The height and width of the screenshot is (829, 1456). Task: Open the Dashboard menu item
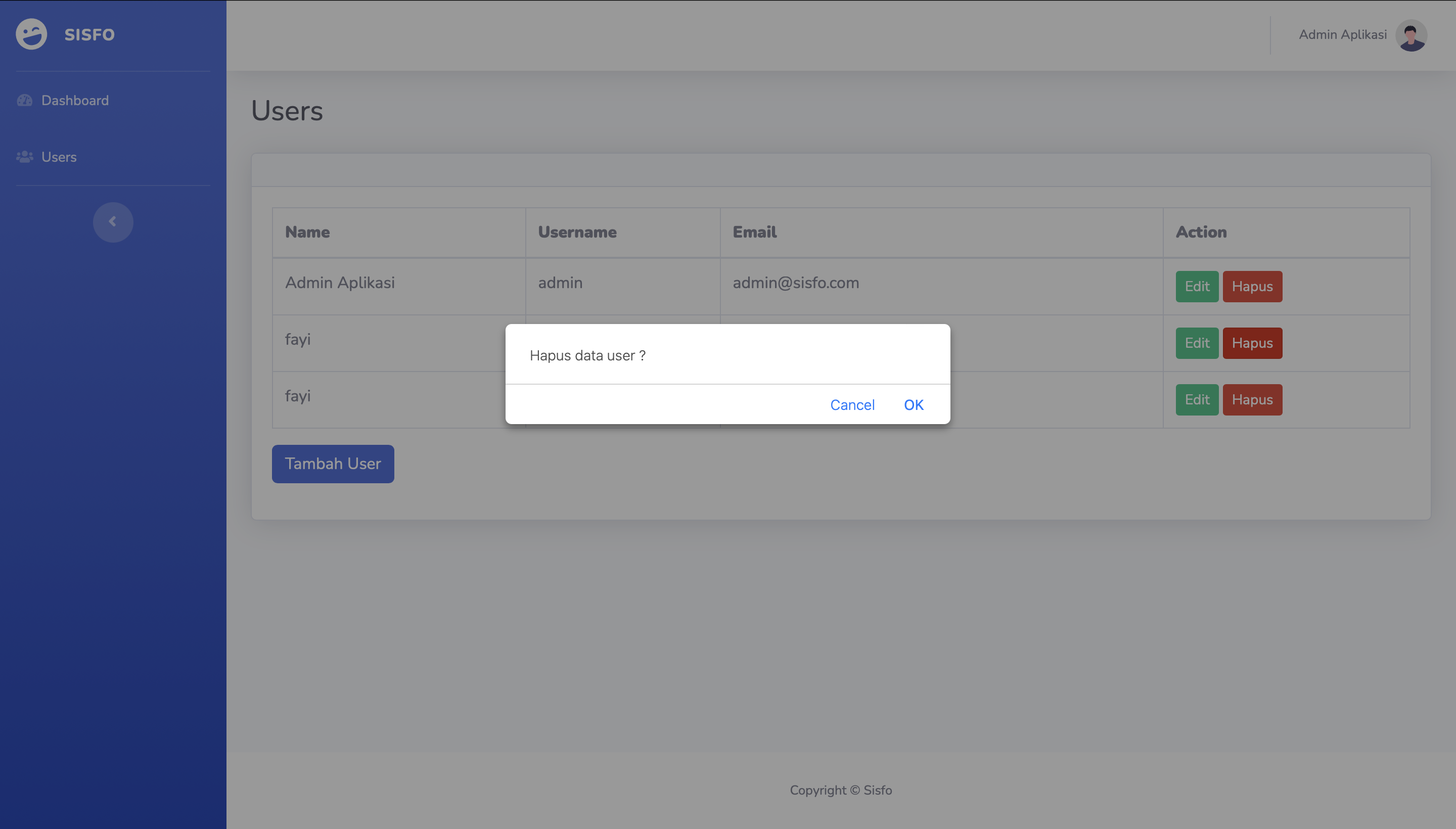[75, 101]
